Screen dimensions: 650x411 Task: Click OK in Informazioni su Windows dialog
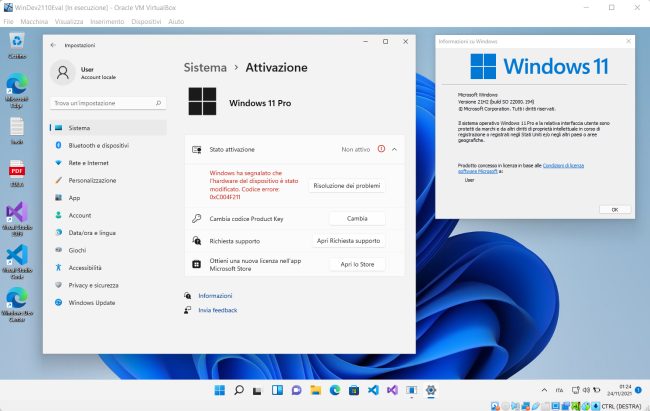615,209
